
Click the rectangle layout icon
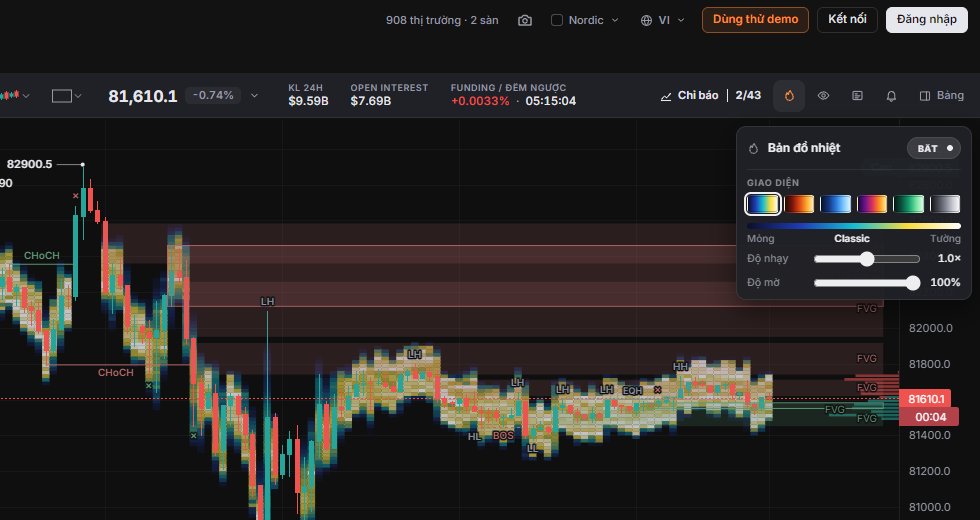pyautogui.click(x=61, y=96)
